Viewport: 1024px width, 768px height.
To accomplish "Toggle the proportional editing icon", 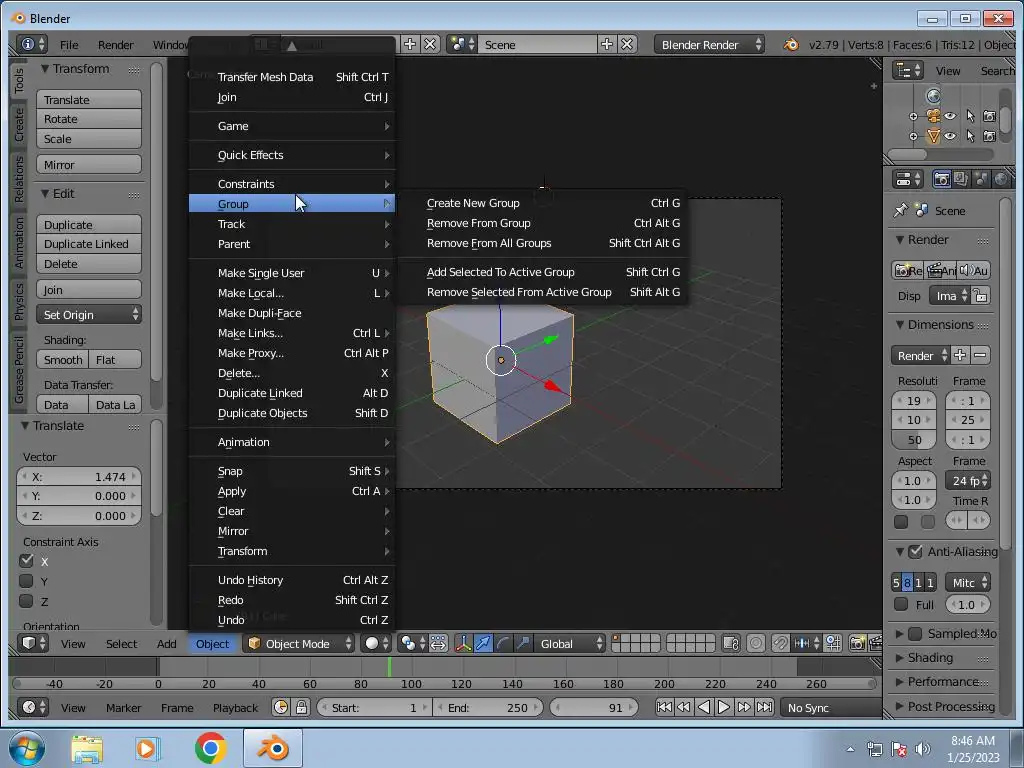I will point(756,643).
